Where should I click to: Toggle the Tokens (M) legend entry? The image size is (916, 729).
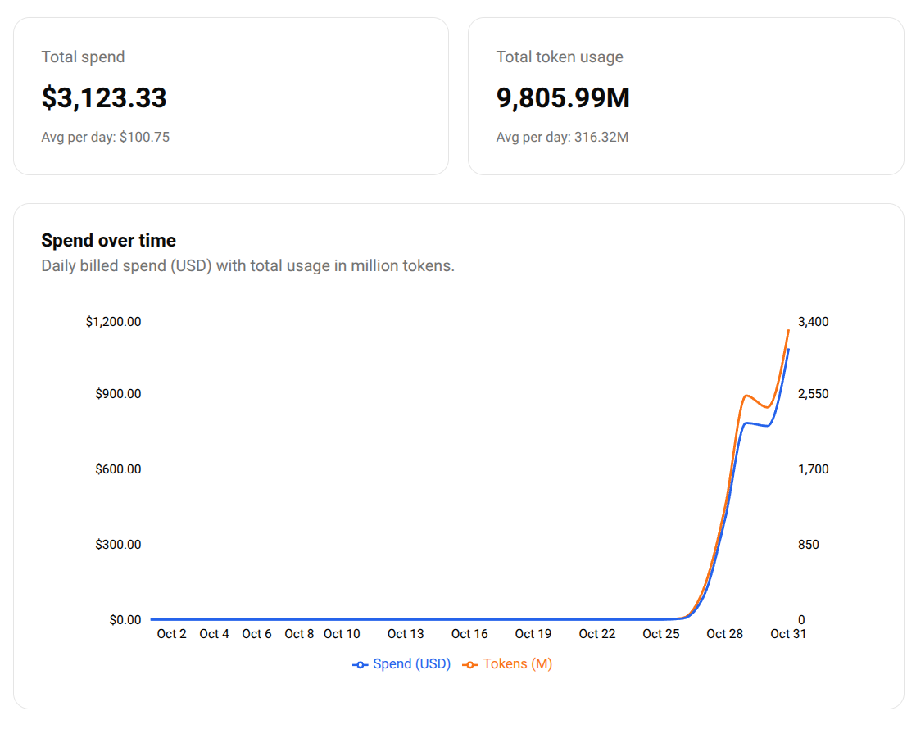(x=517, y=664)
